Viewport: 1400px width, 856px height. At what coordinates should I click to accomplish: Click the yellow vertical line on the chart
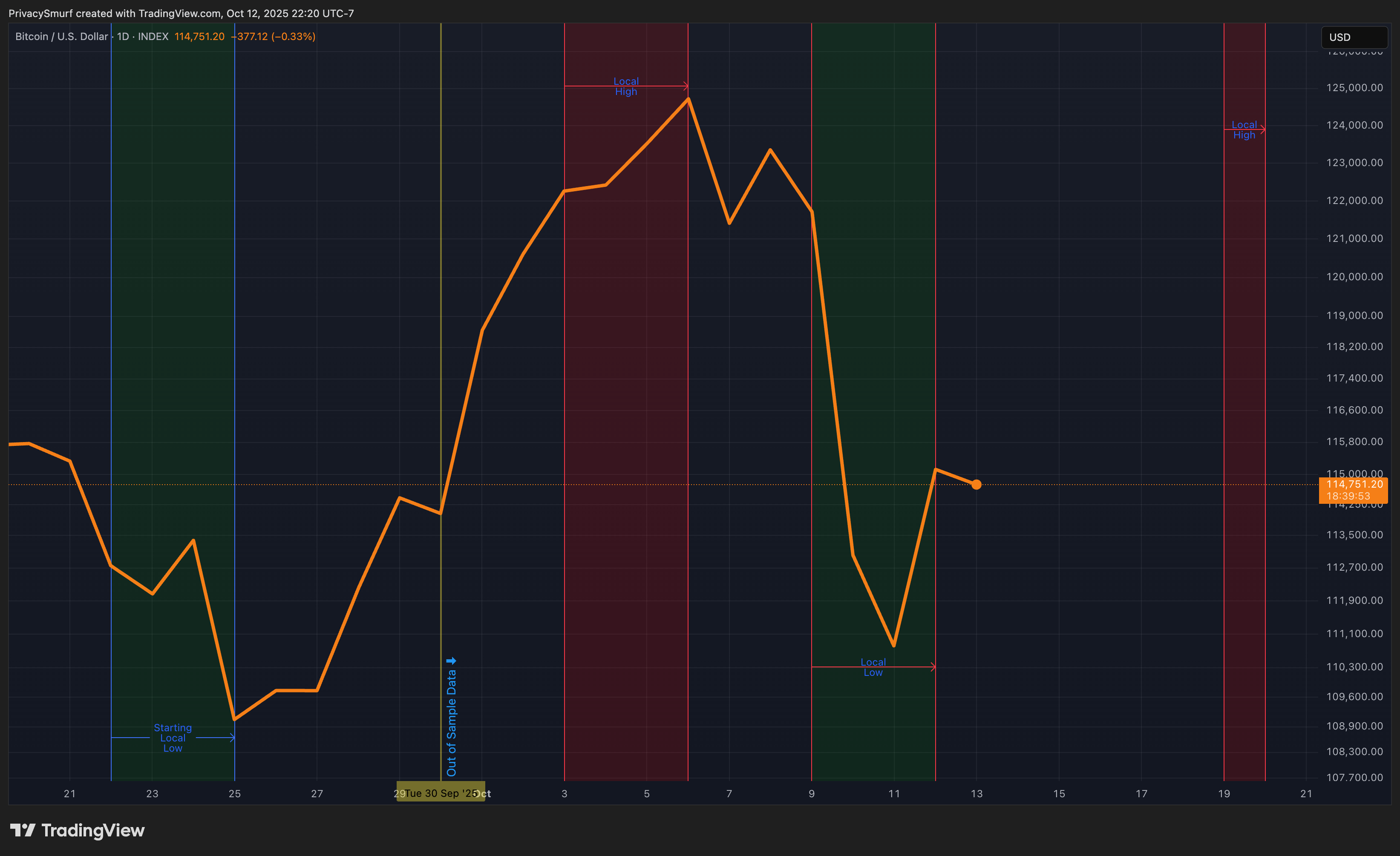point(441,284)
